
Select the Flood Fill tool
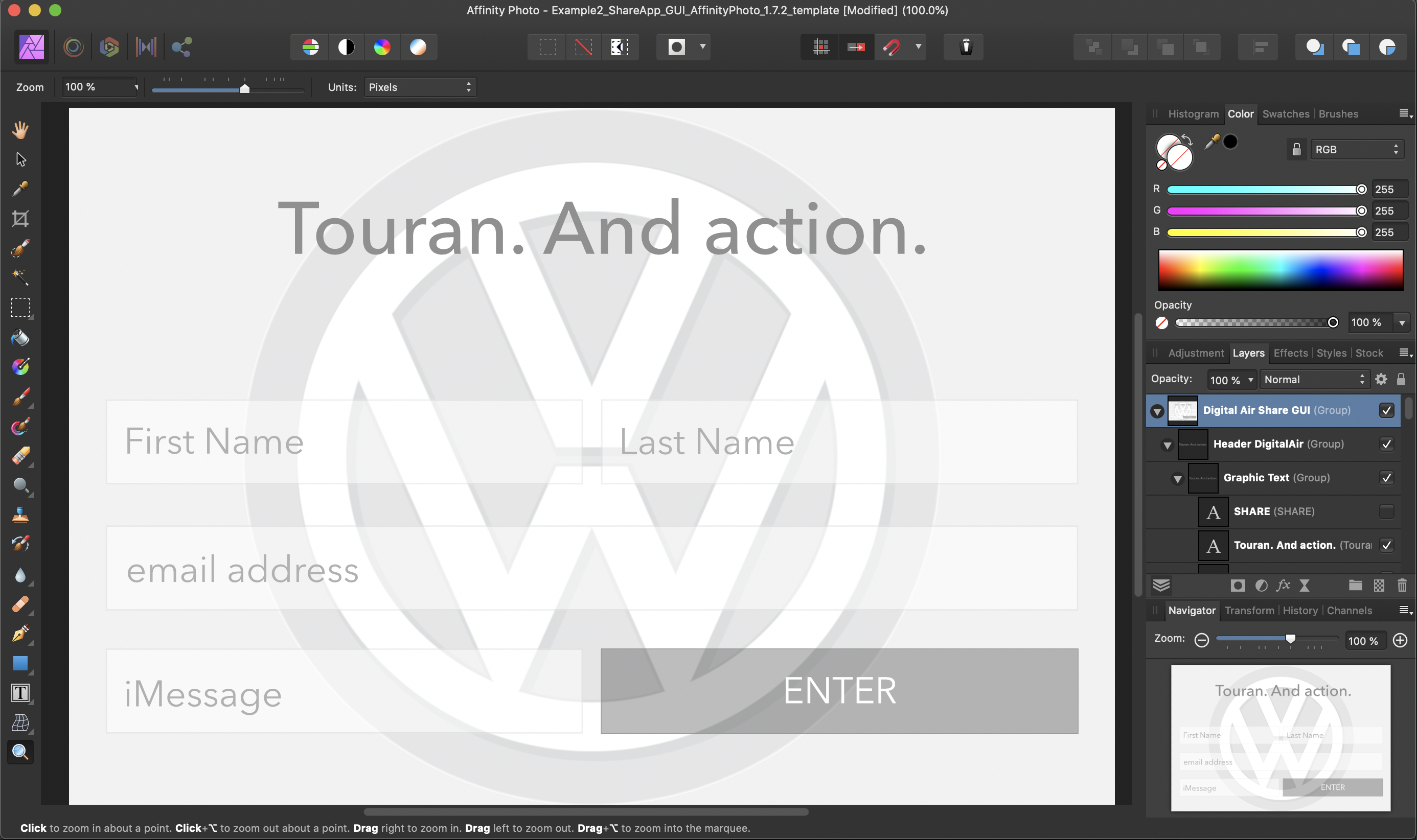[20, 338]
